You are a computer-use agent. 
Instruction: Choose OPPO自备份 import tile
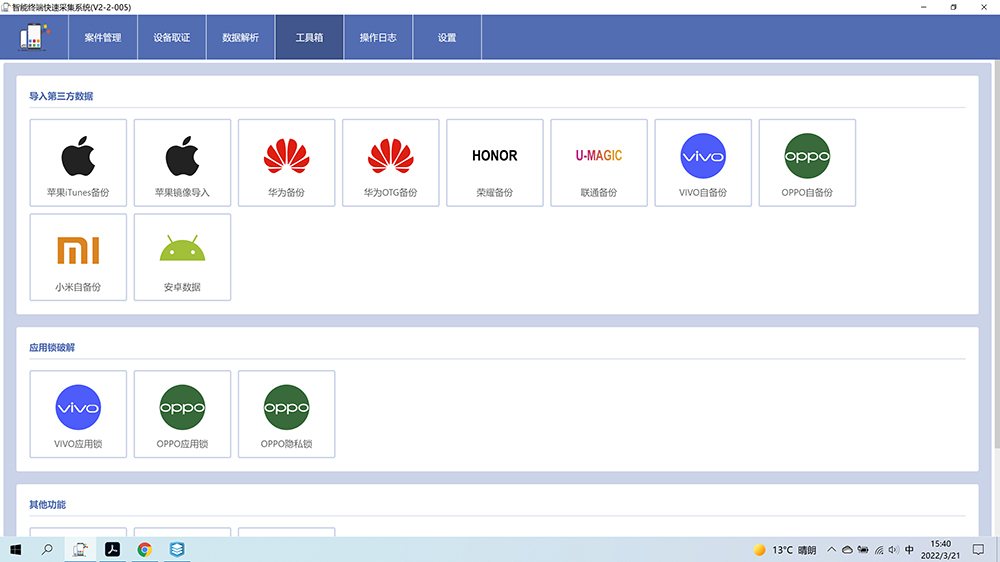(807, 163)
